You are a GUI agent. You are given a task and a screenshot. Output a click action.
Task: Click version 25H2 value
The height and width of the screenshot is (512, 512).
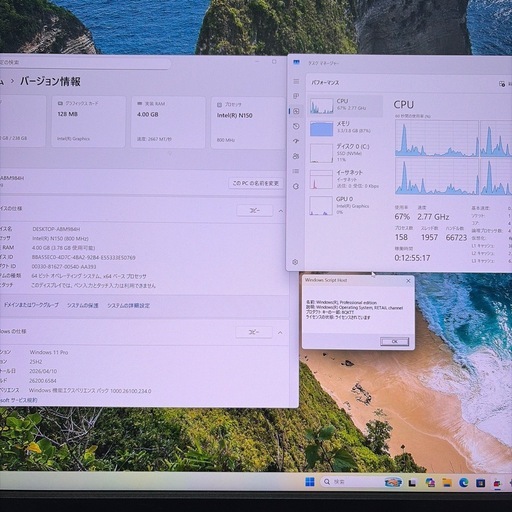(x=36, y=361)
